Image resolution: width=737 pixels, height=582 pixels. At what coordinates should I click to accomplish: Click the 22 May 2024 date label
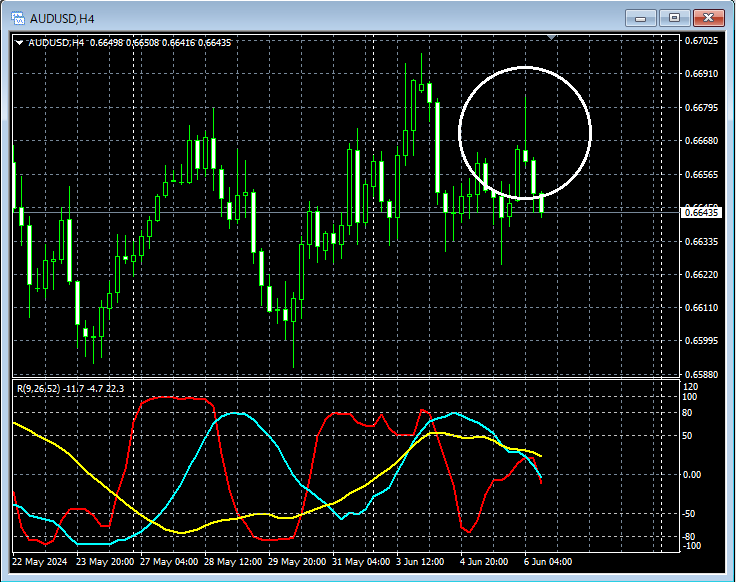[x=40, y=562]
